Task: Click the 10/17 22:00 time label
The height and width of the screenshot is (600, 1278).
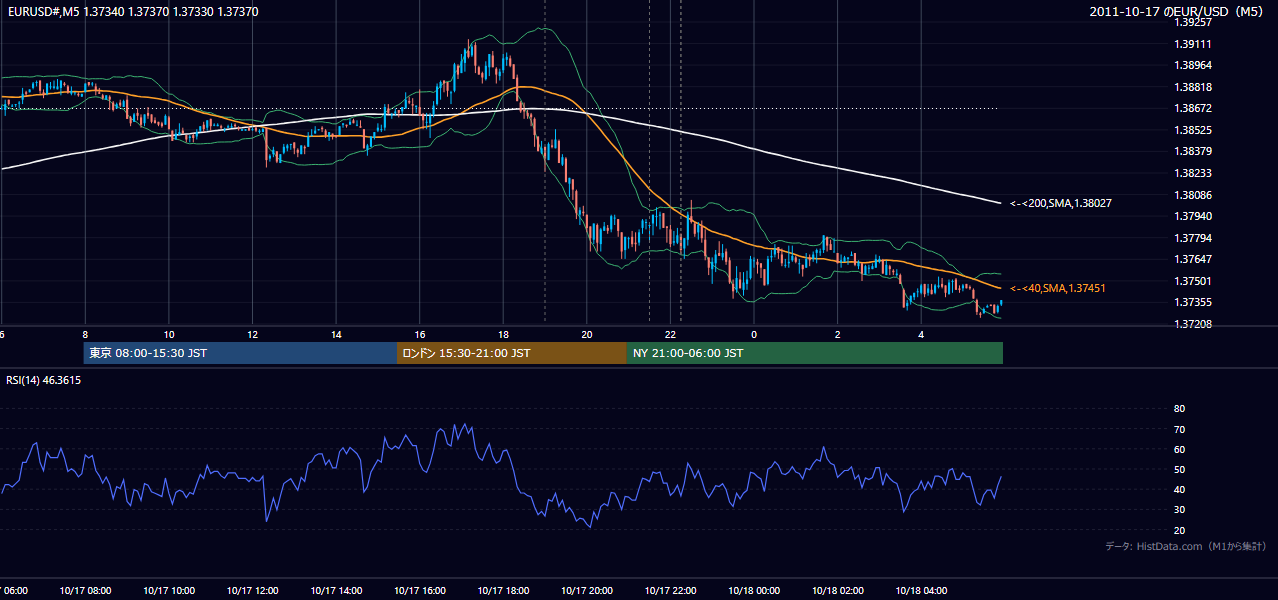Action: pos(671,591)
